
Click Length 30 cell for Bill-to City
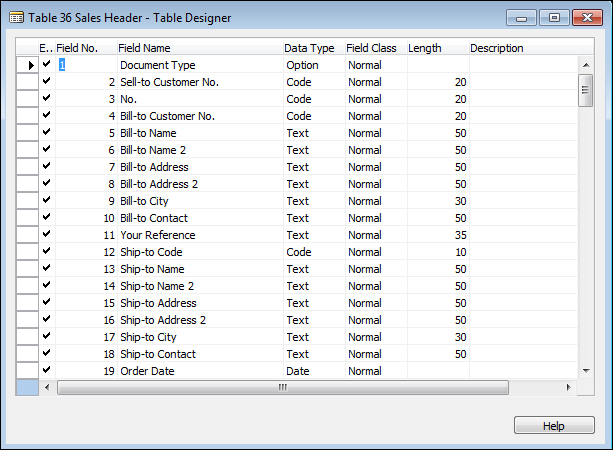pyautogui.click(x=438, y=201)
